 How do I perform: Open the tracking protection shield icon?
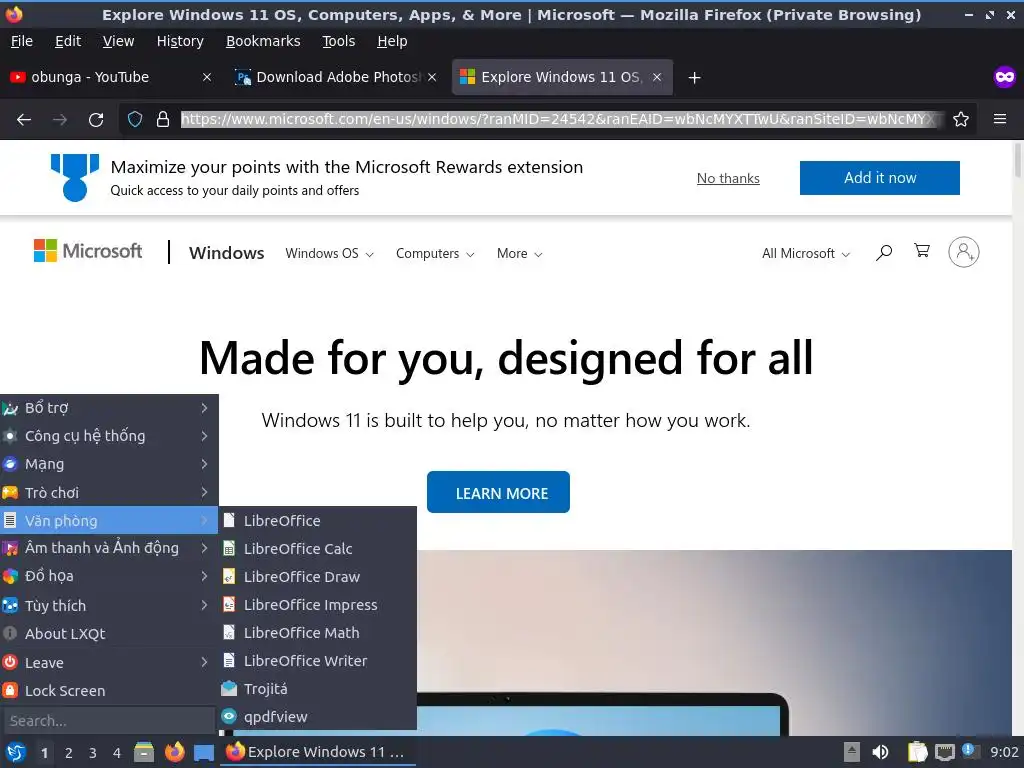pos(135,120)
